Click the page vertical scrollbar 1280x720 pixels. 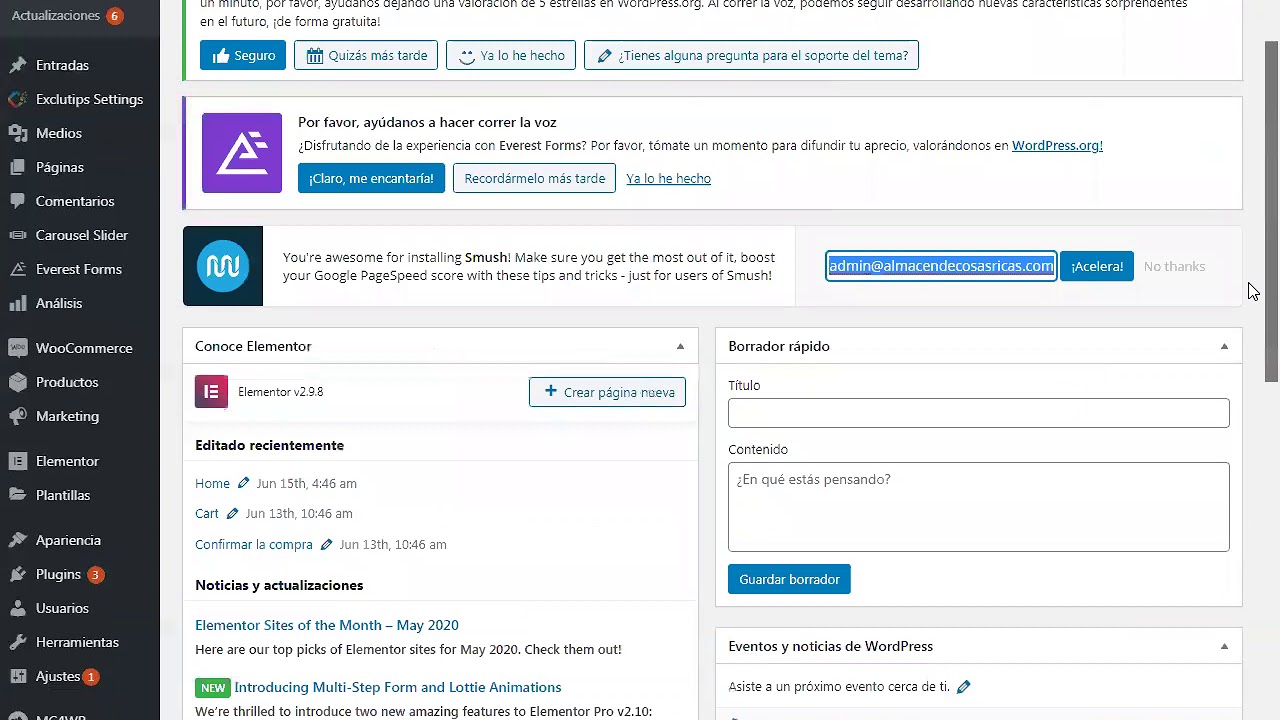(1271, 210)
